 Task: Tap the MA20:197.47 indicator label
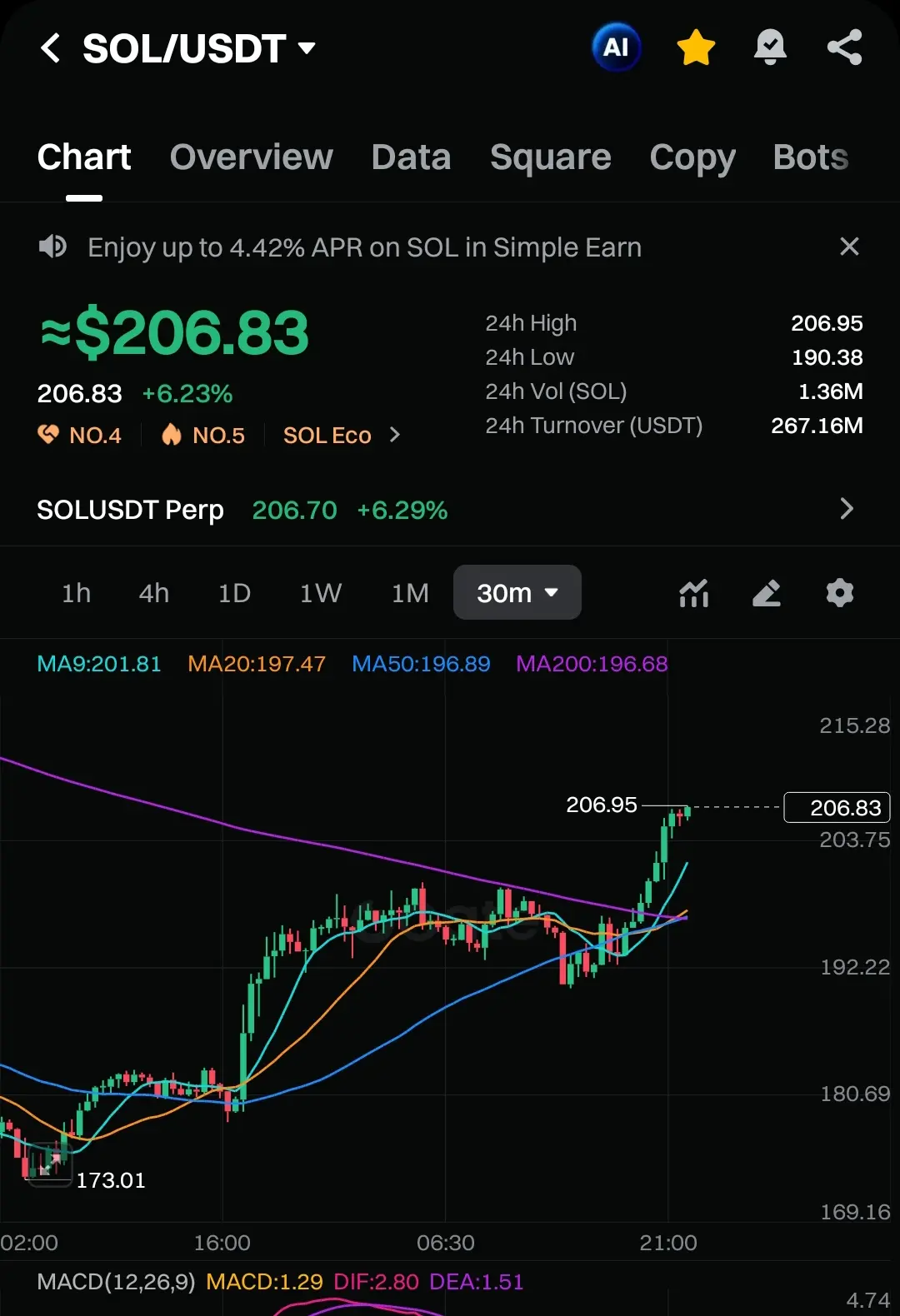coord(257,664)
